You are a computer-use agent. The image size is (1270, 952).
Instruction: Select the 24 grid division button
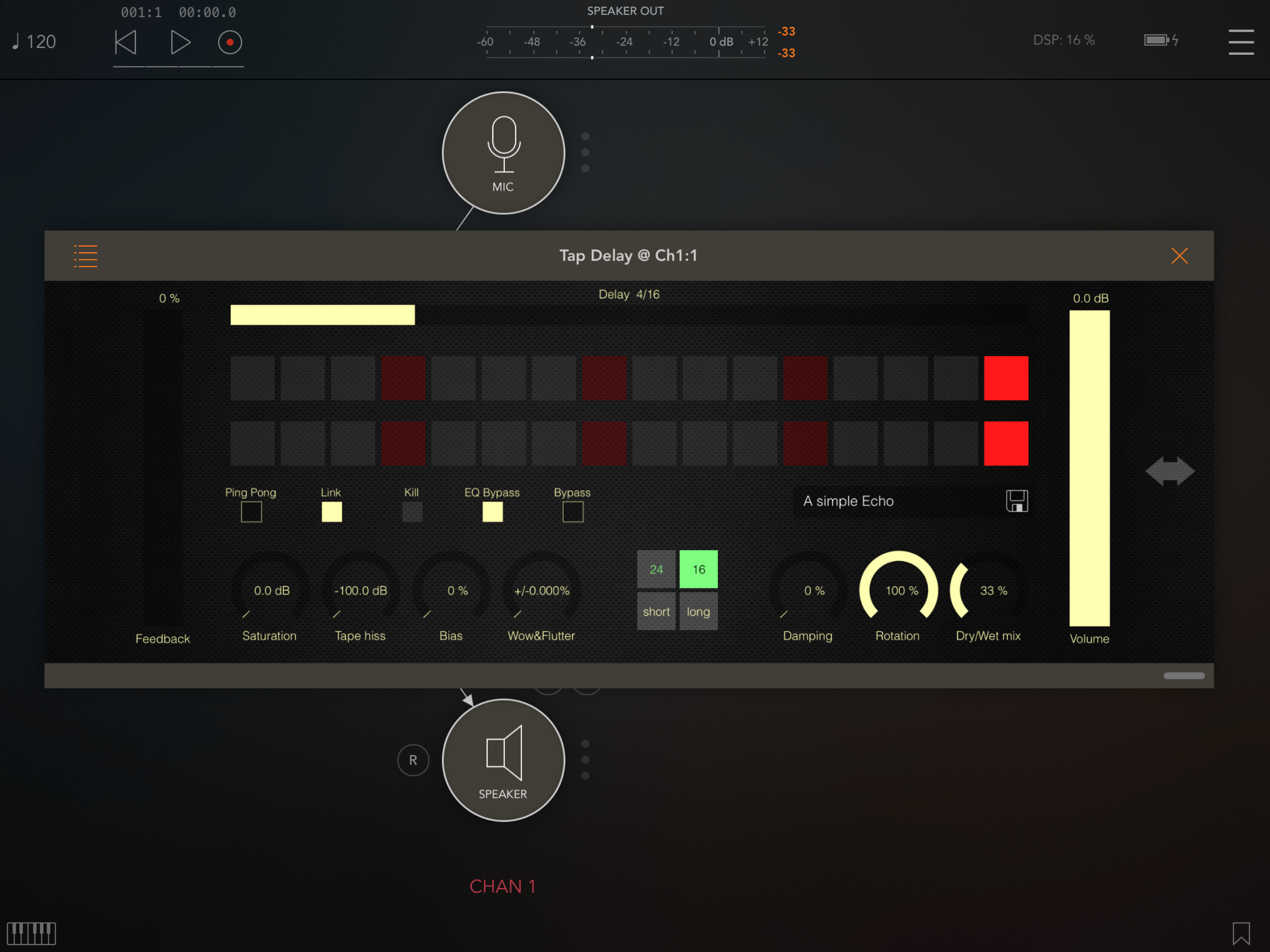pyautogui.click(x=655, y=569)
